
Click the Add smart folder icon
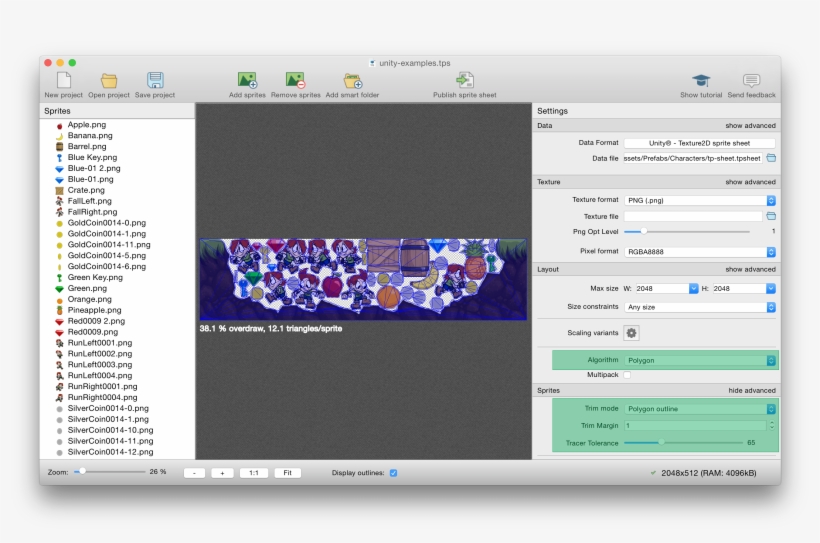pyautogui.click(x=352, y=80)
